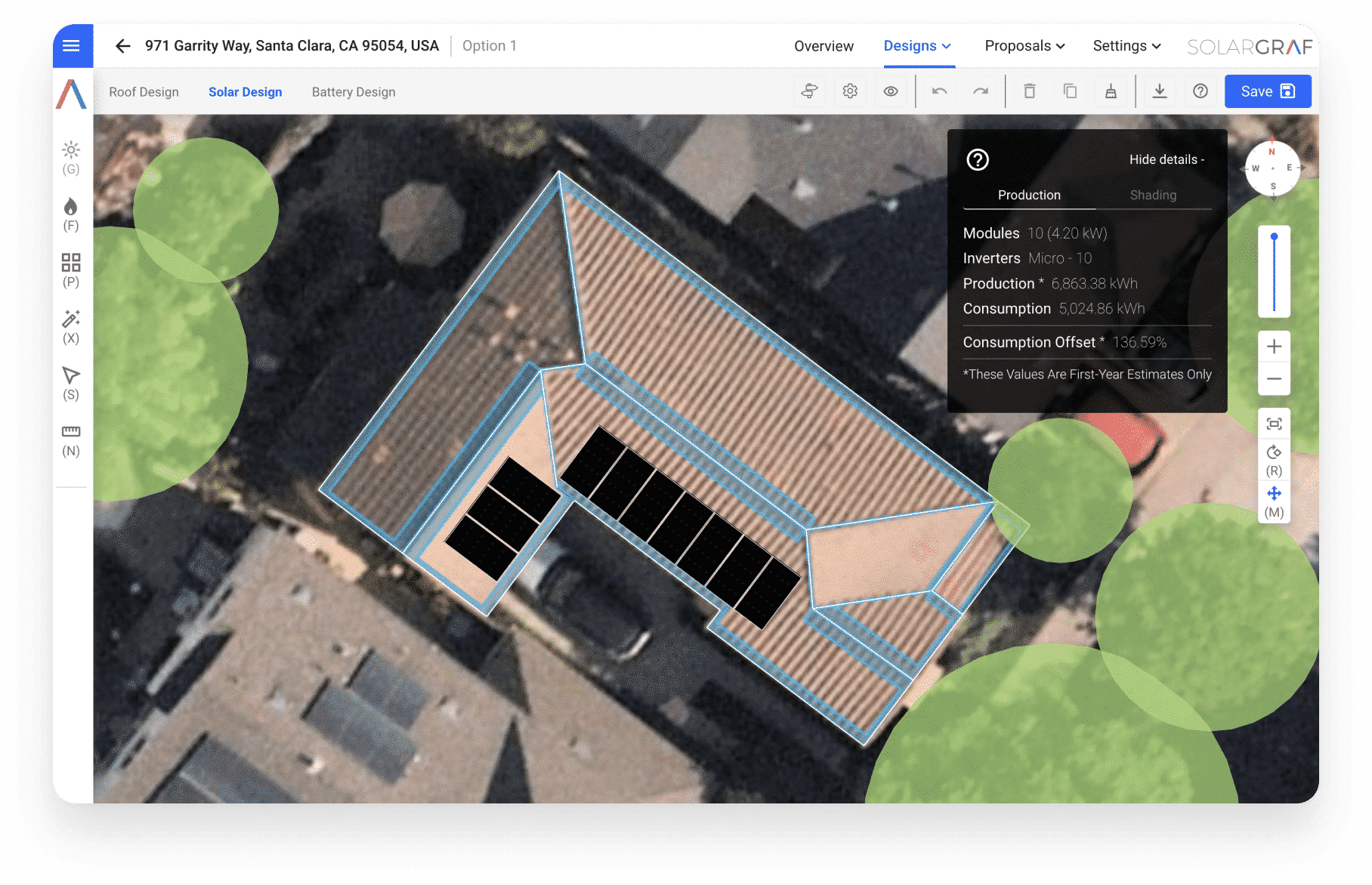The height and width of the screenshot is (885, 1372).
Task: Switch to Battery Design tab
Action: click(x=354, y=92)
